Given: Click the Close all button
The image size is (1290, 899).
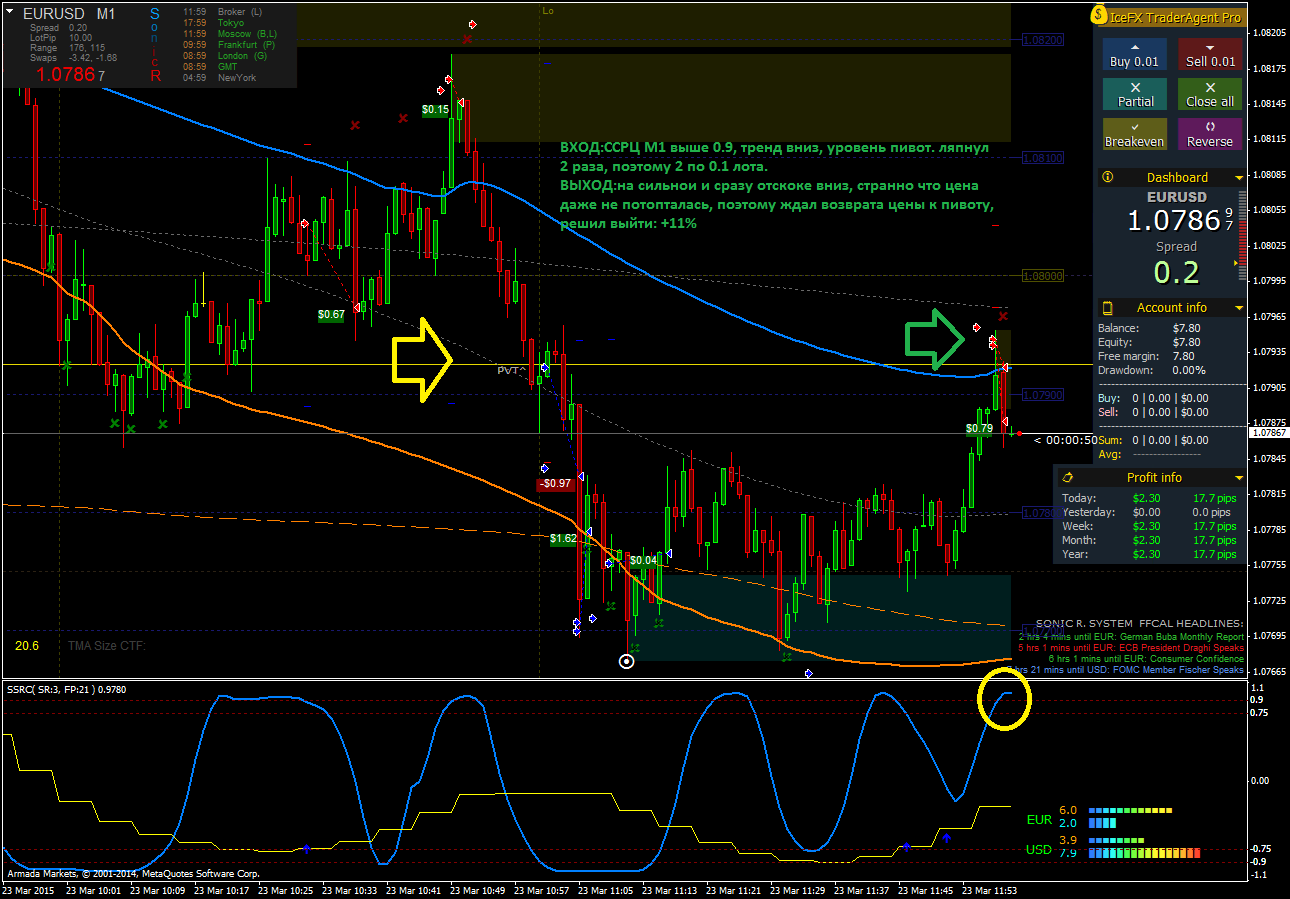Looking at the screenshot, I should point(1210,94).
